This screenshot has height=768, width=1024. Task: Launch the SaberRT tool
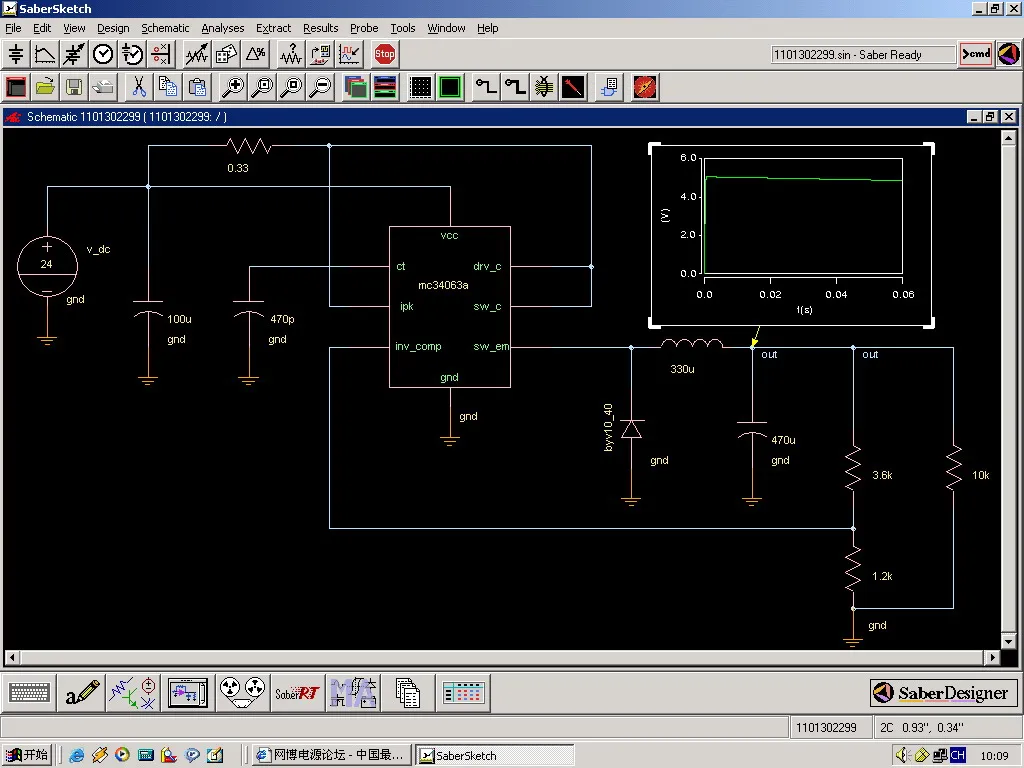[x=297, y=692]
